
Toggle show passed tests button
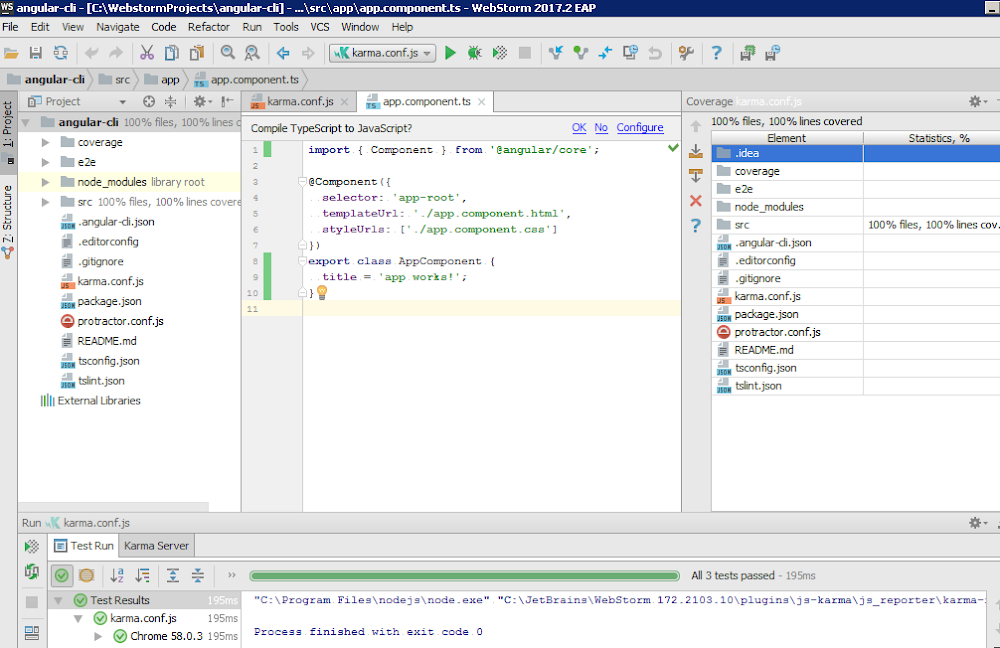(x=62, y=575)
